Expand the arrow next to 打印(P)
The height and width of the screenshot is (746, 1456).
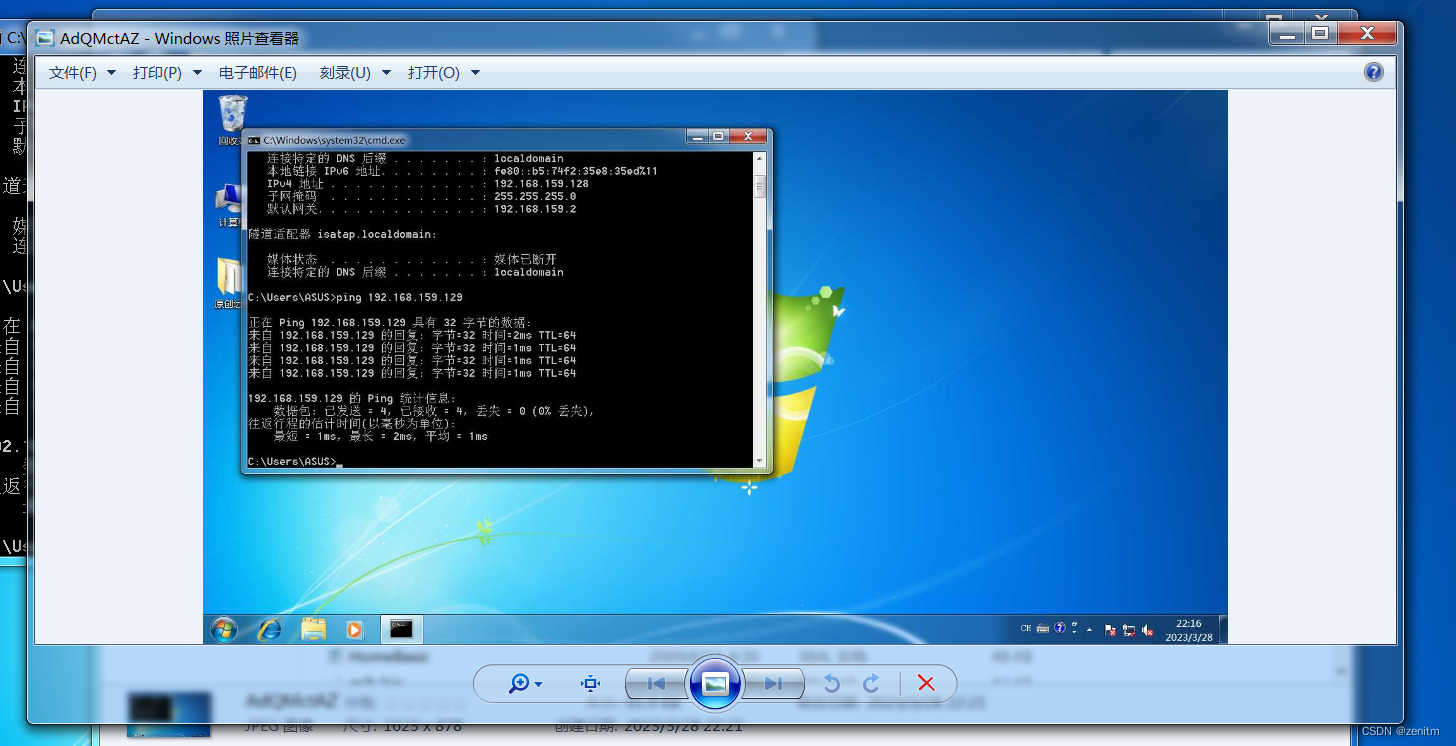coord(197,73)
